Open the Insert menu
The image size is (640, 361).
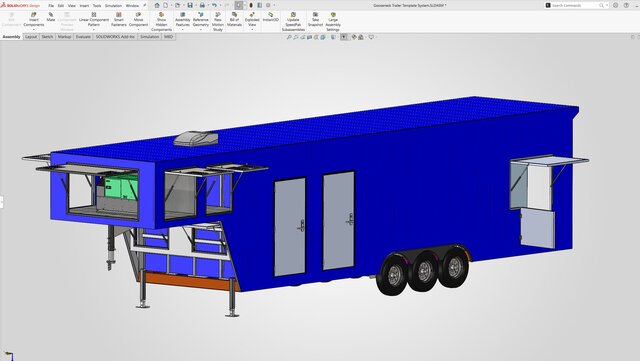(84, 6)
